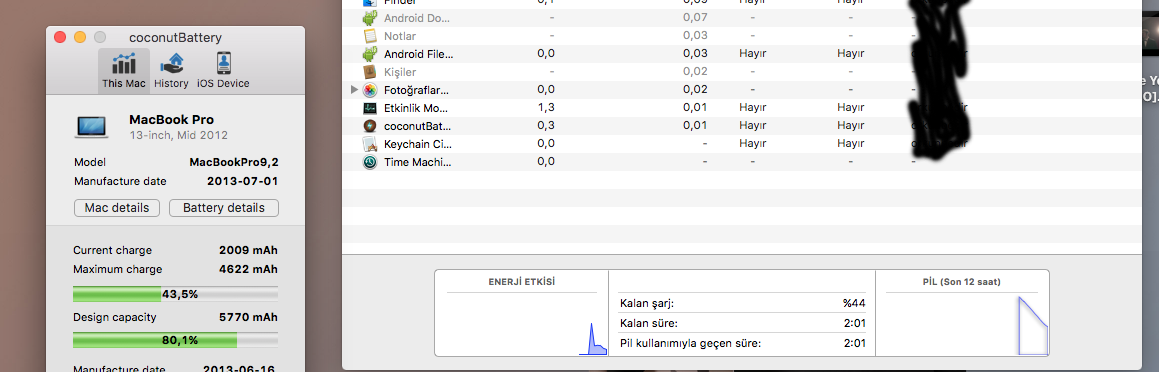1159x372 pixels.
Task: Select the Android Do... process row icon
Action: [x=370, y=18]
